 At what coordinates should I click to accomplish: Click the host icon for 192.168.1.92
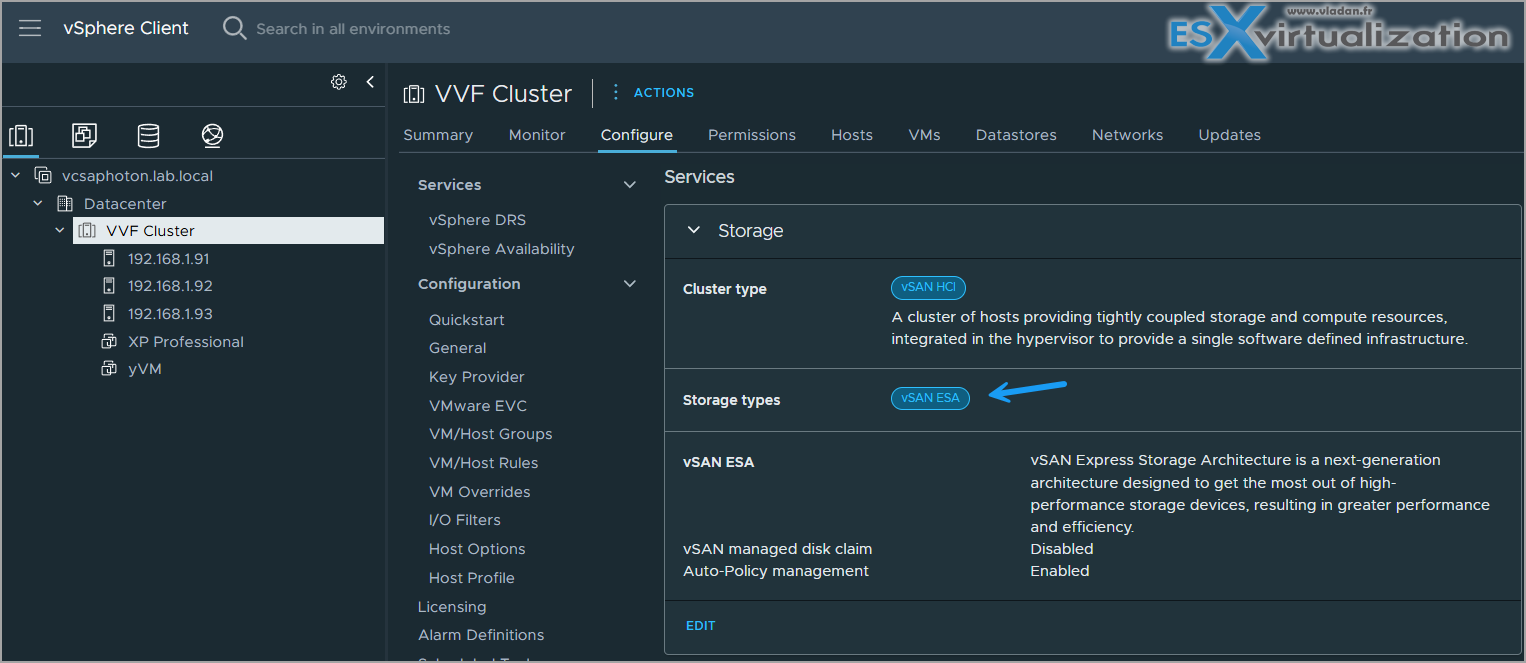pyautogui.click(x=109, y=286)
